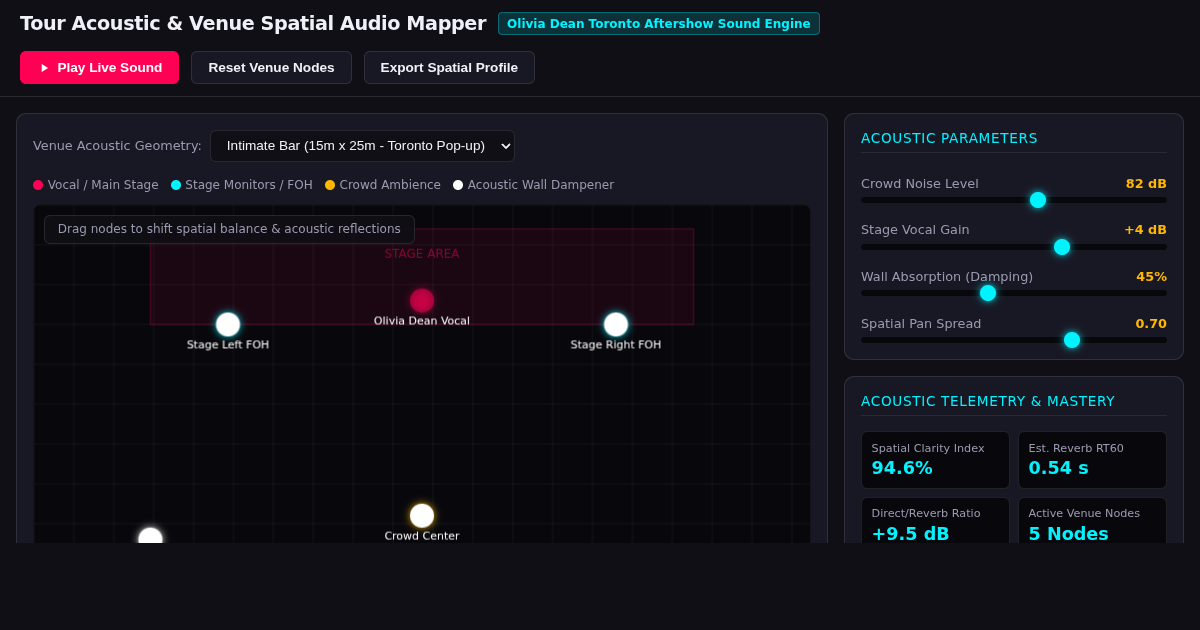Adjust the Wall Absorption damping slider

coord(1014,293)
